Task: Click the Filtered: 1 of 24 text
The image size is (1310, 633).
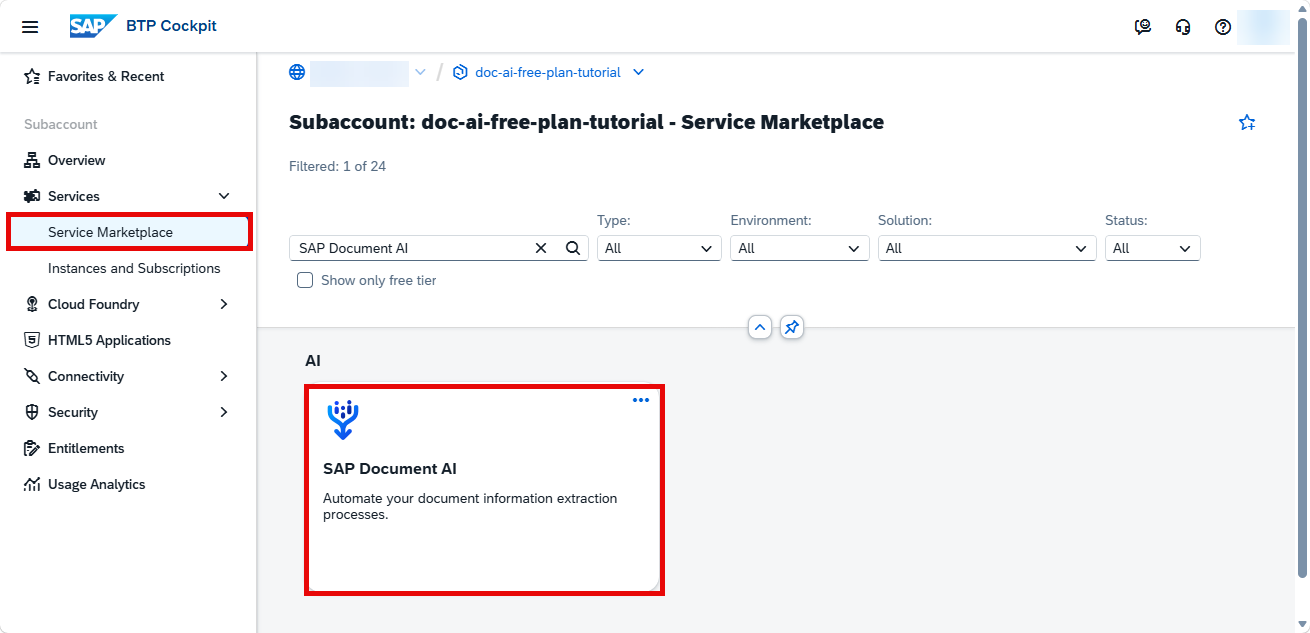Action: (x=337, y=166)
